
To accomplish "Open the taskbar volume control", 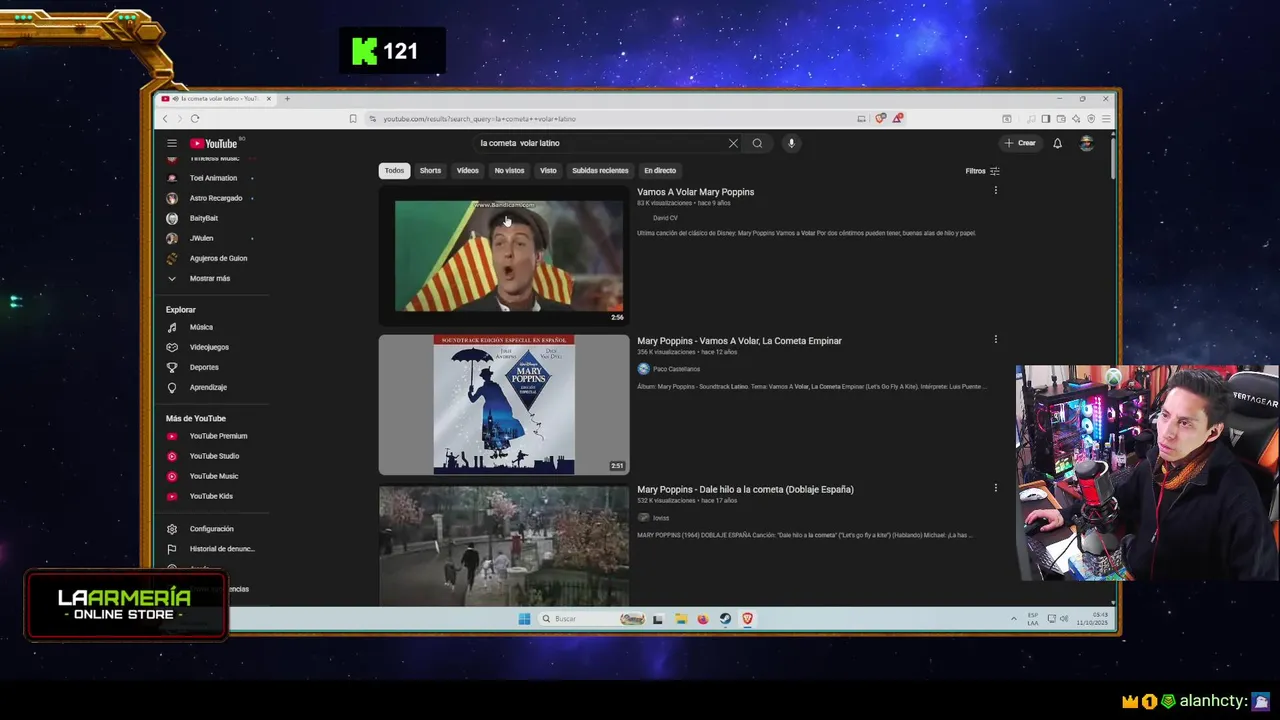I will click(x=1063, y=619).
